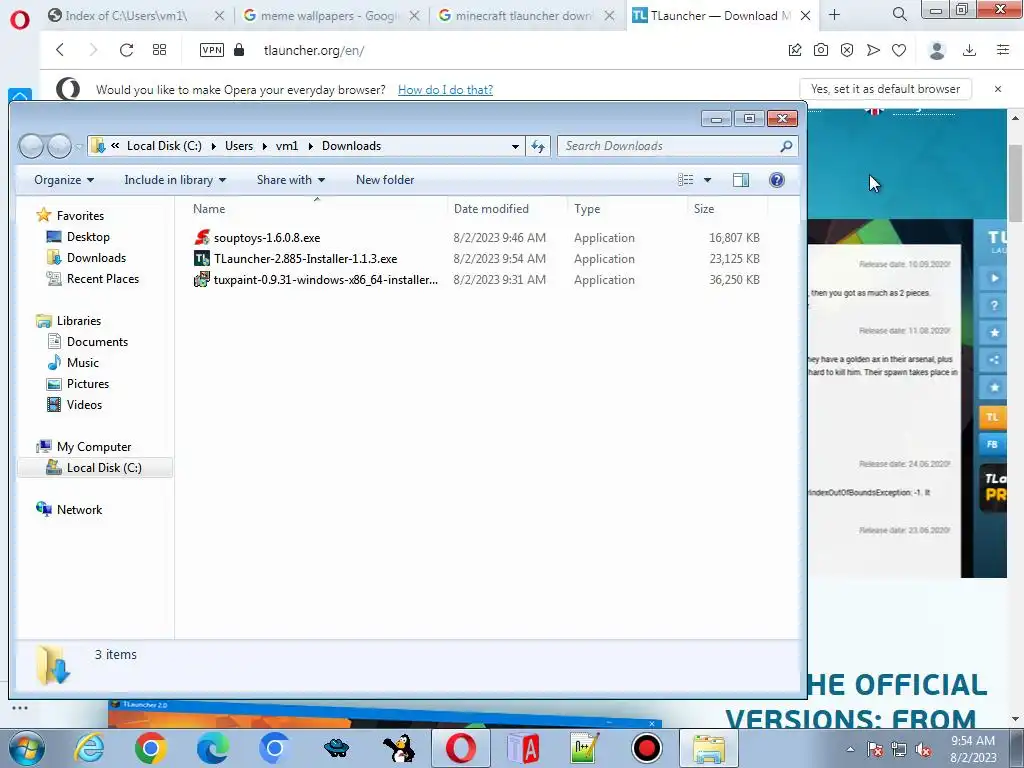Sort files by Date modified column
This screenshot has width=1024, height=768.
(x=491, y=209)
